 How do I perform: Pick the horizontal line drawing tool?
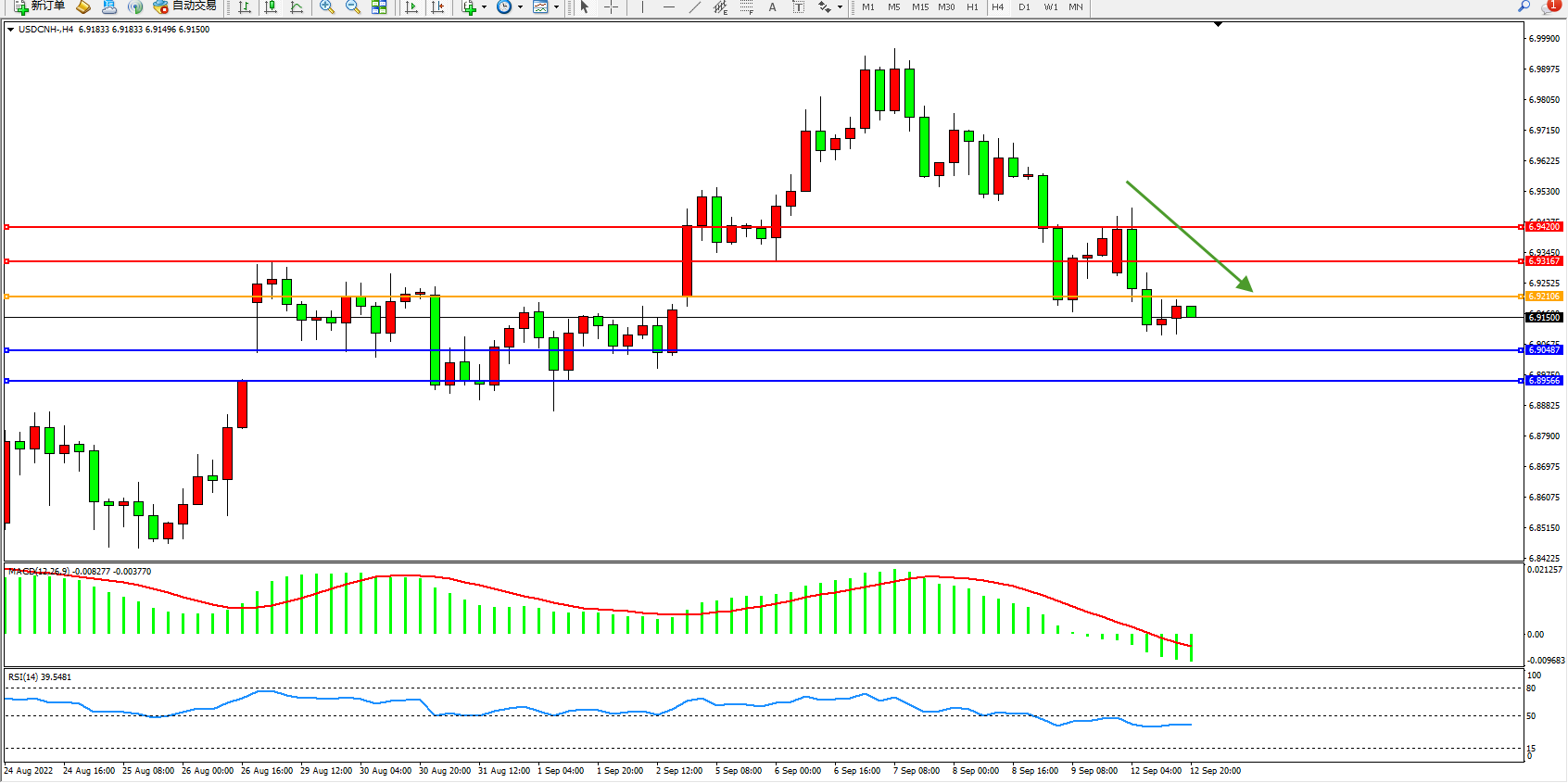point(668,6)
